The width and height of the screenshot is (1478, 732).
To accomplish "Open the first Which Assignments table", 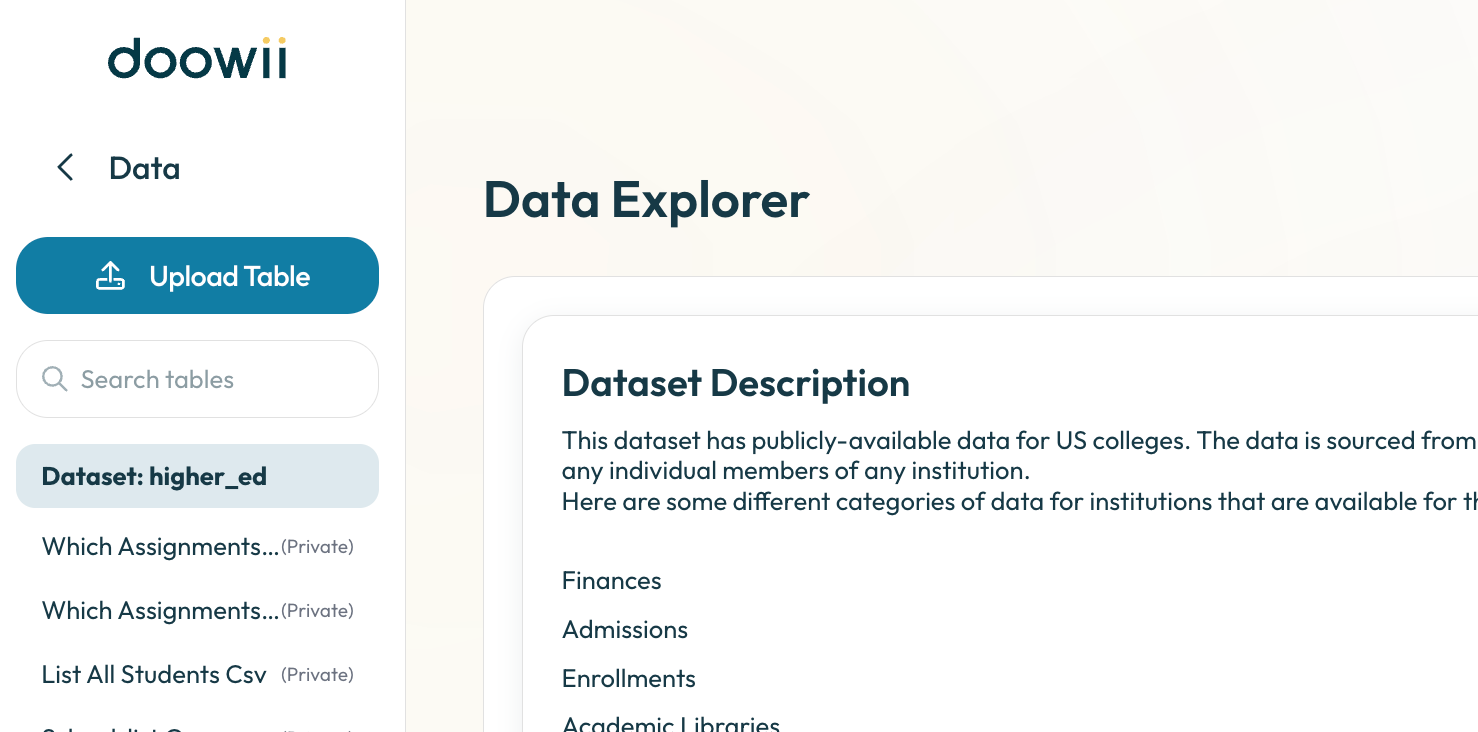I will (x=160, y=547).
